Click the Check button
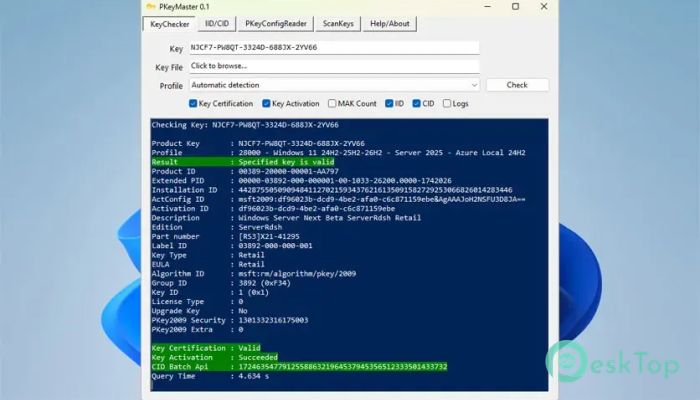 [x=517, y=85]
